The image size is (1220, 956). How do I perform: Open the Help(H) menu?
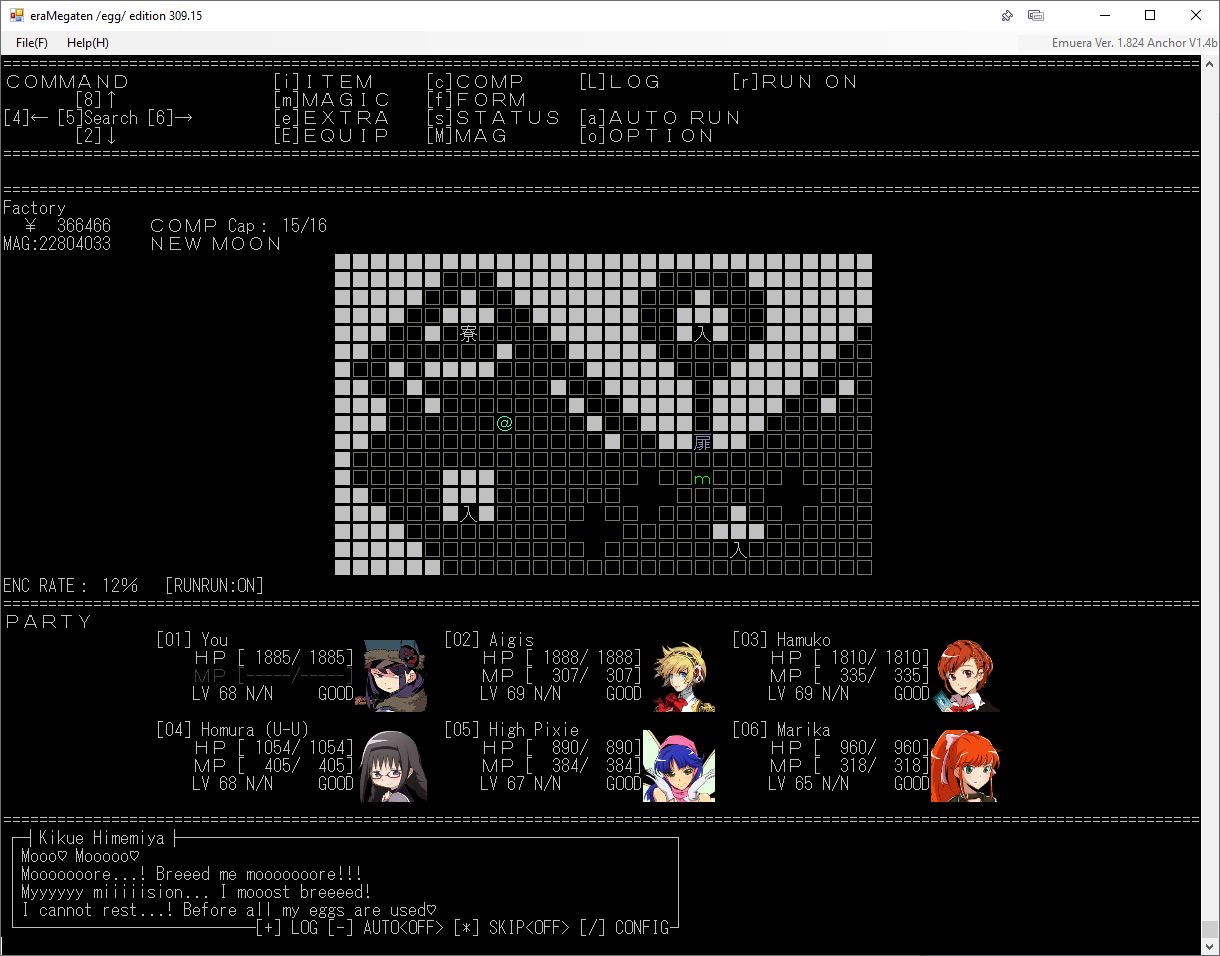click(88, 43)
